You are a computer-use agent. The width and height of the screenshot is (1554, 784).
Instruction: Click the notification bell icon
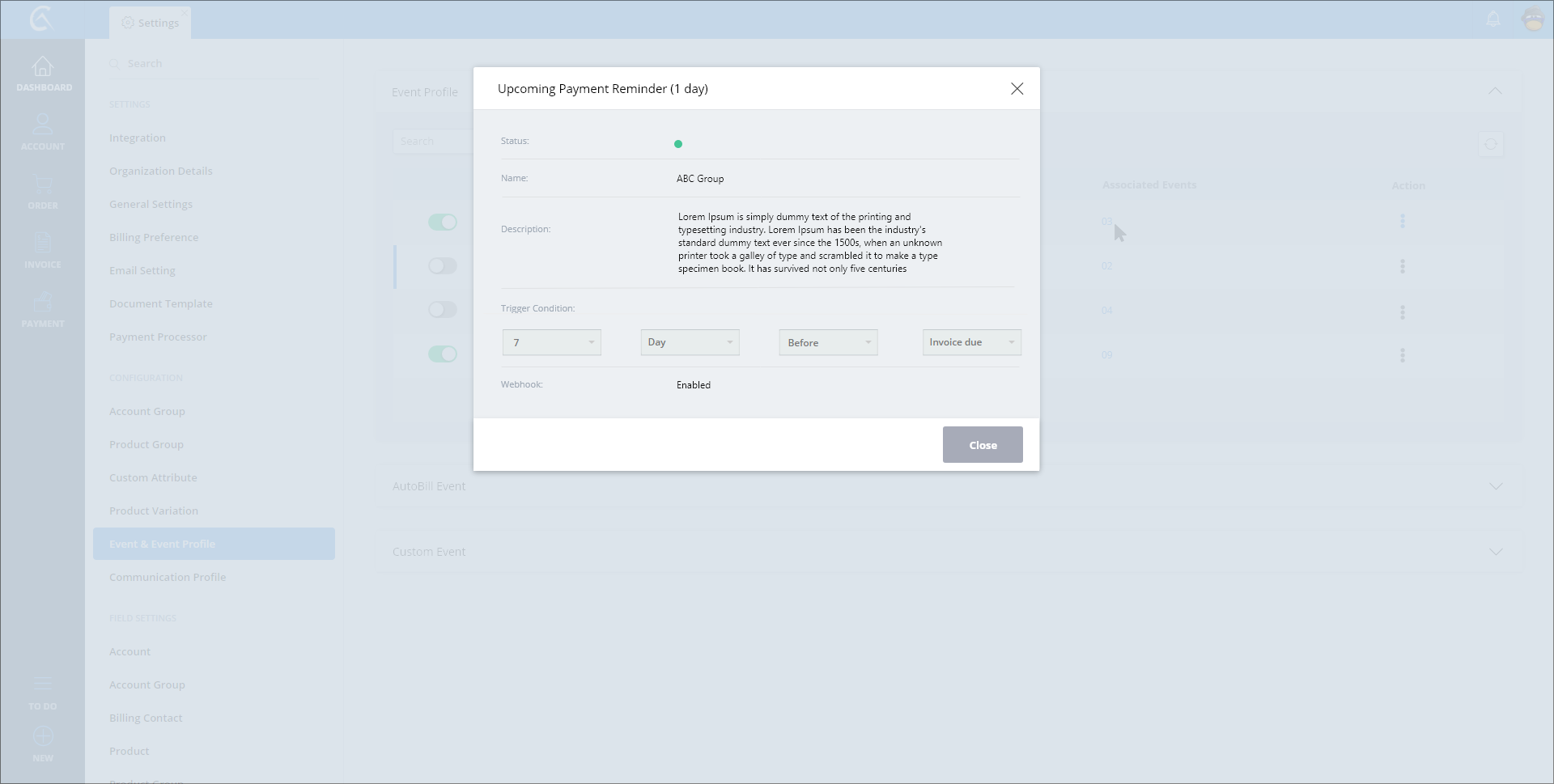click(x=1493, y=19)
